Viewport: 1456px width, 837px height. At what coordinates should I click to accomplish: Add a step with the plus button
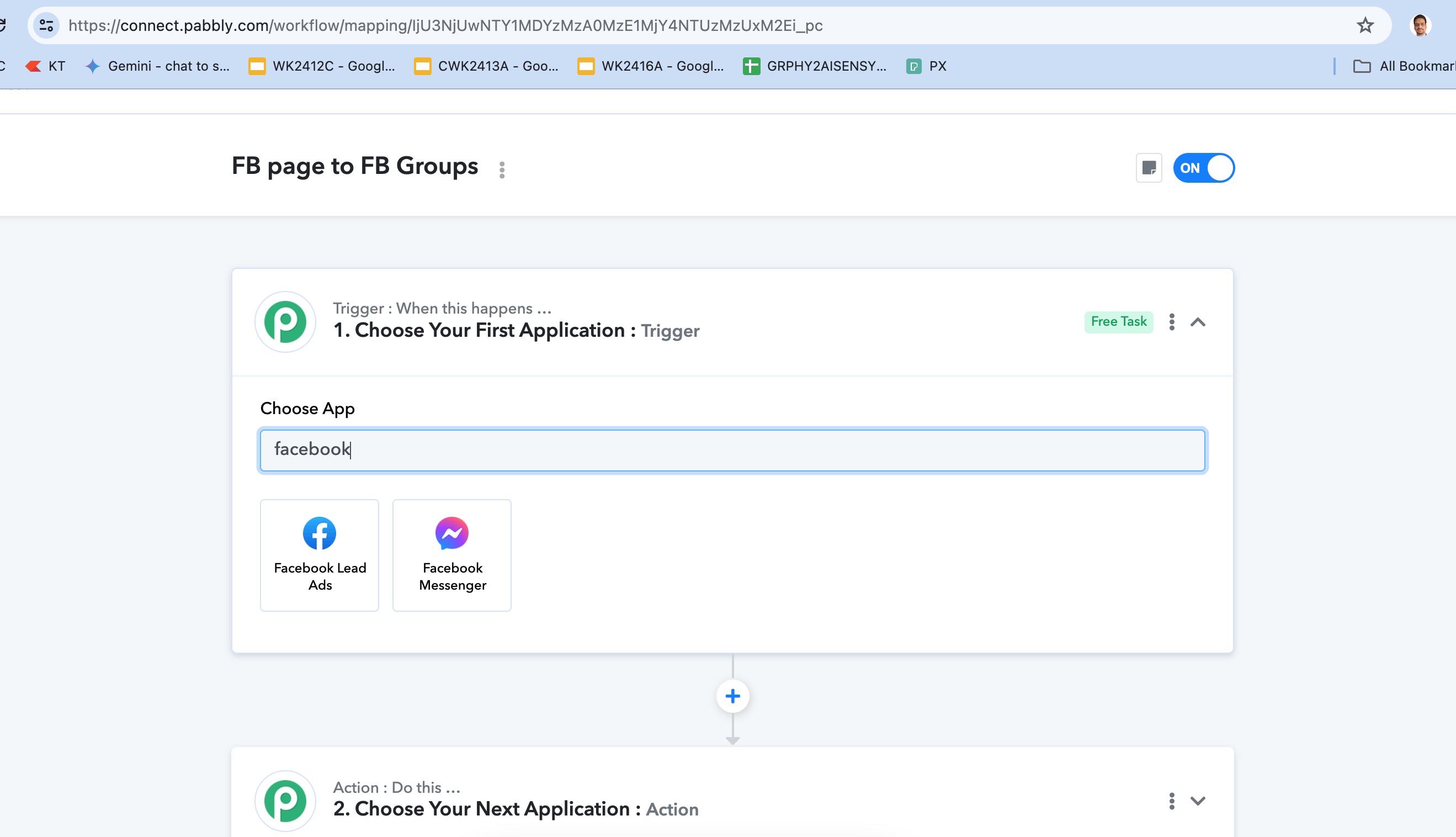732,696
